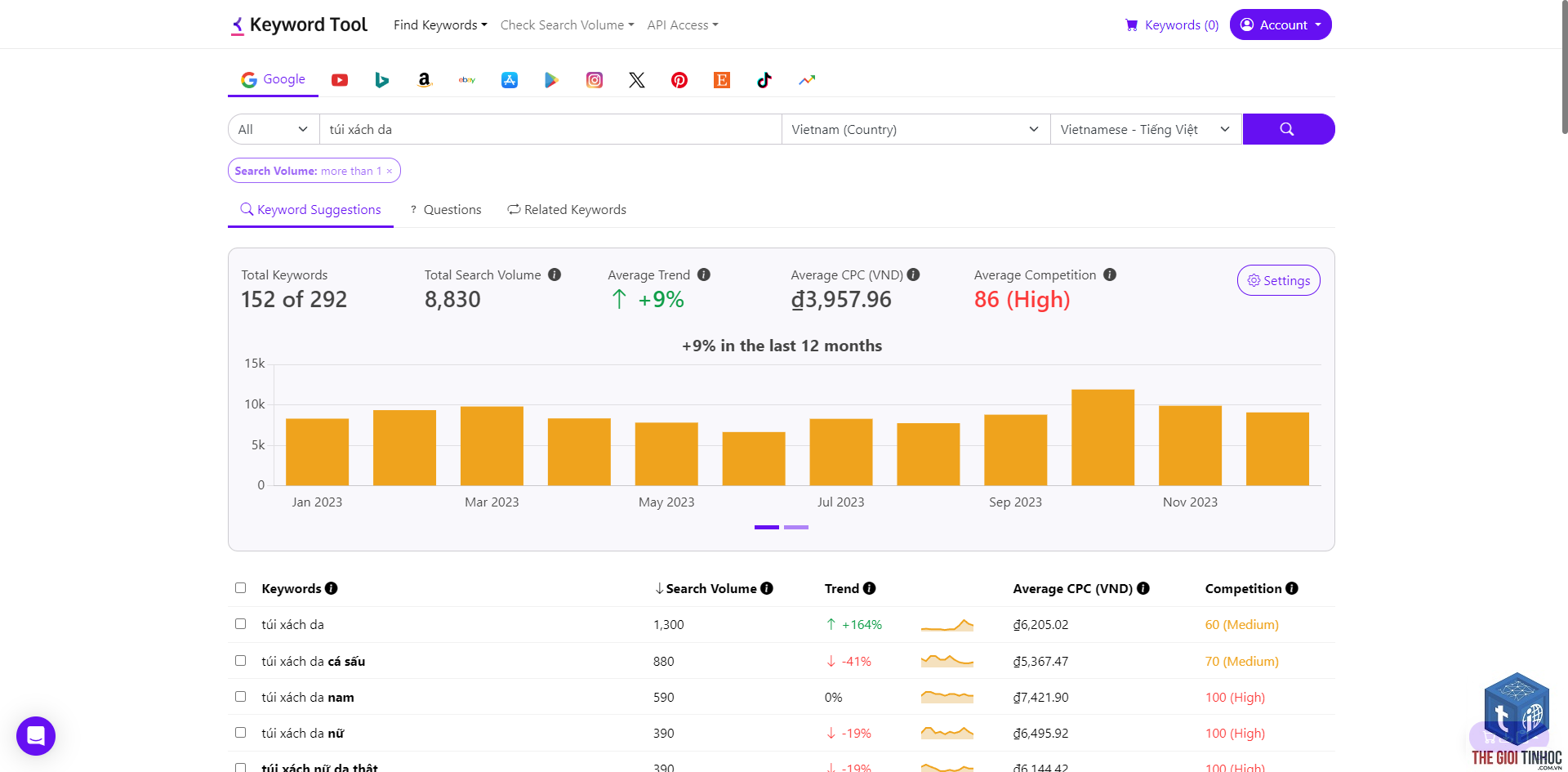Image resolution: width=1568 pixels, height=772 pixels.
Task: Check the box for 'túi xách da nữ'
Action: tap(240, 733)
